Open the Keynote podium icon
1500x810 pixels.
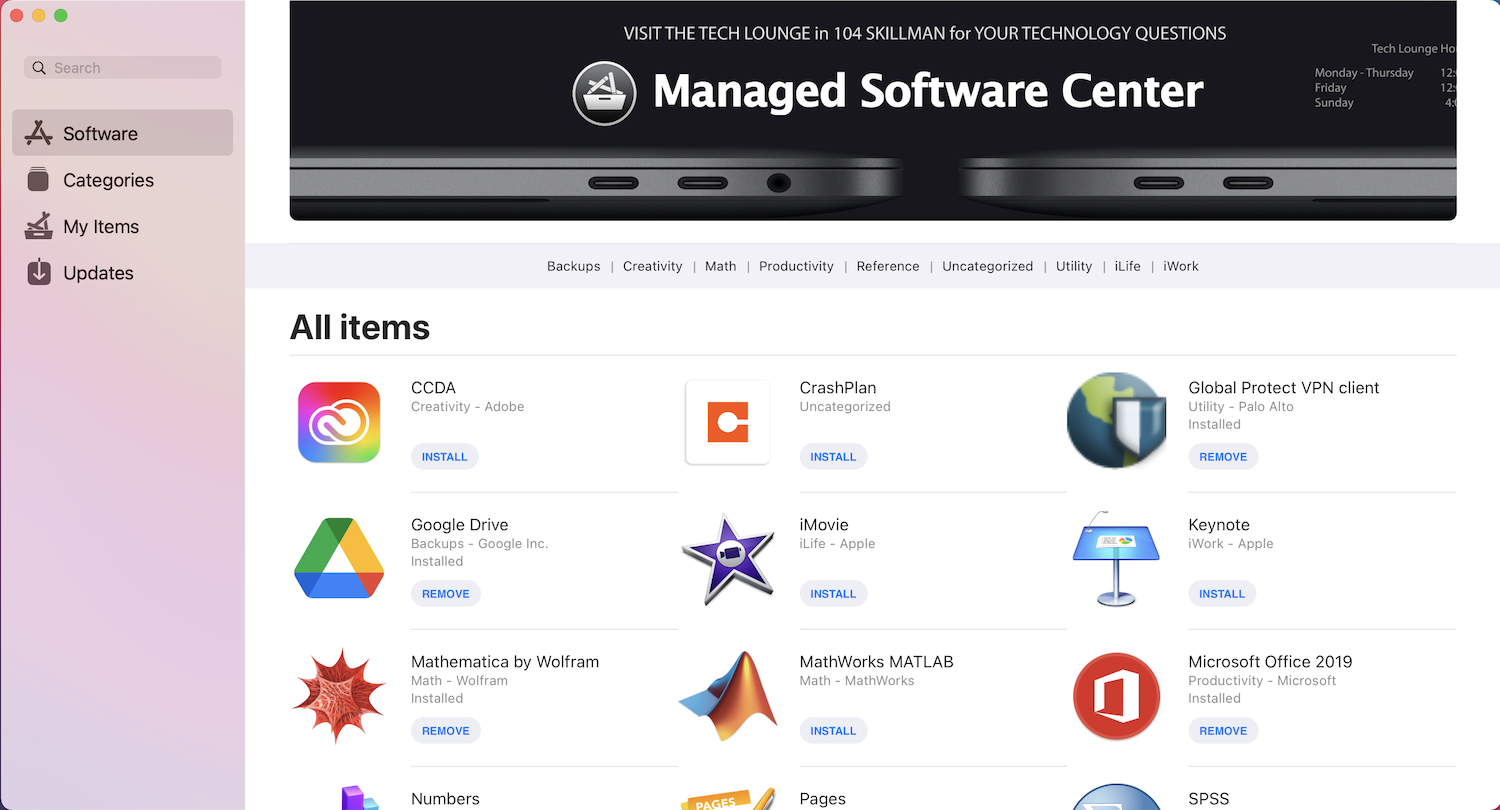(1116, 559)
